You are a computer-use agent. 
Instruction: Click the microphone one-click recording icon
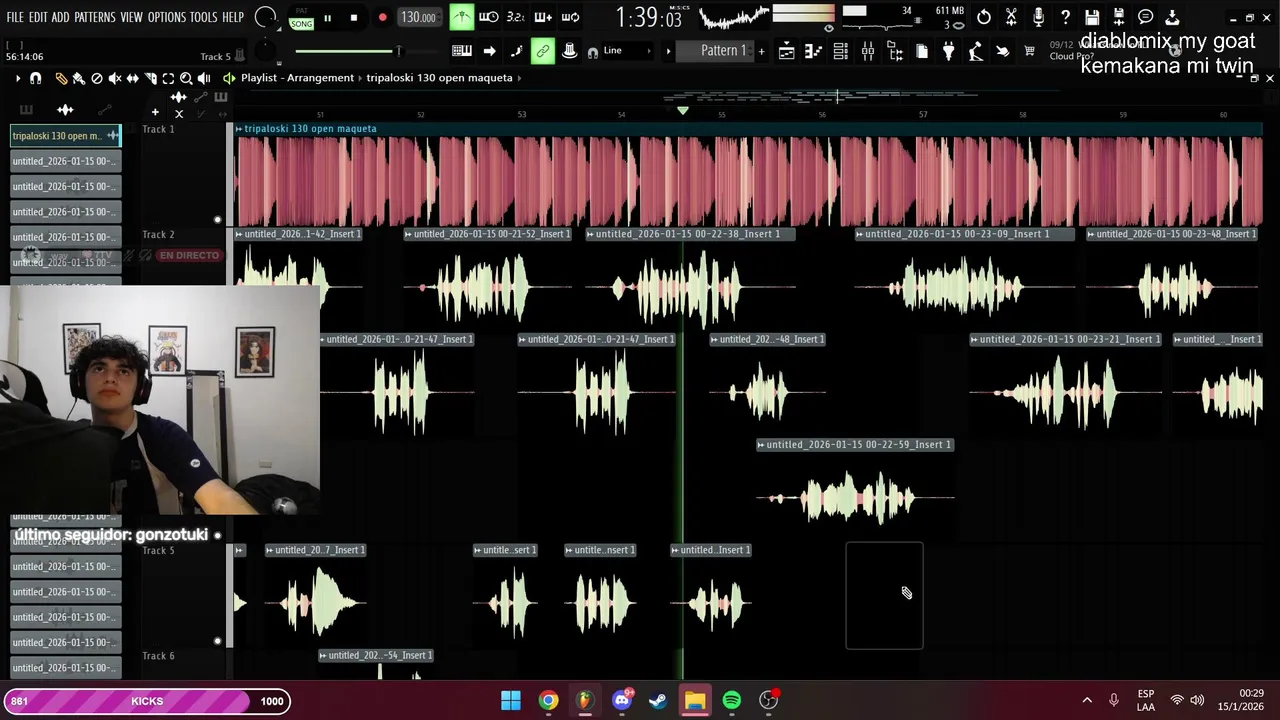pos(1038,17)
